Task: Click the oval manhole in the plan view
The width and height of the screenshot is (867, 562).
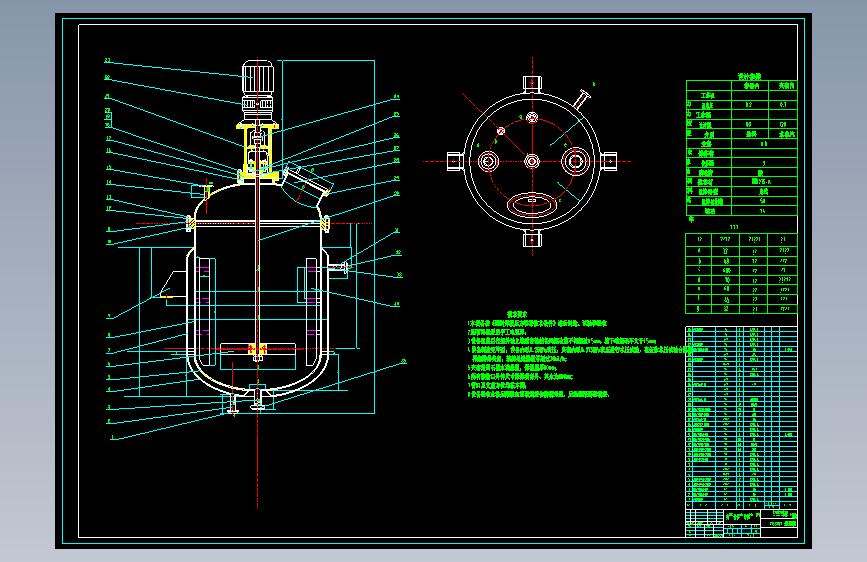Action: 532,205
